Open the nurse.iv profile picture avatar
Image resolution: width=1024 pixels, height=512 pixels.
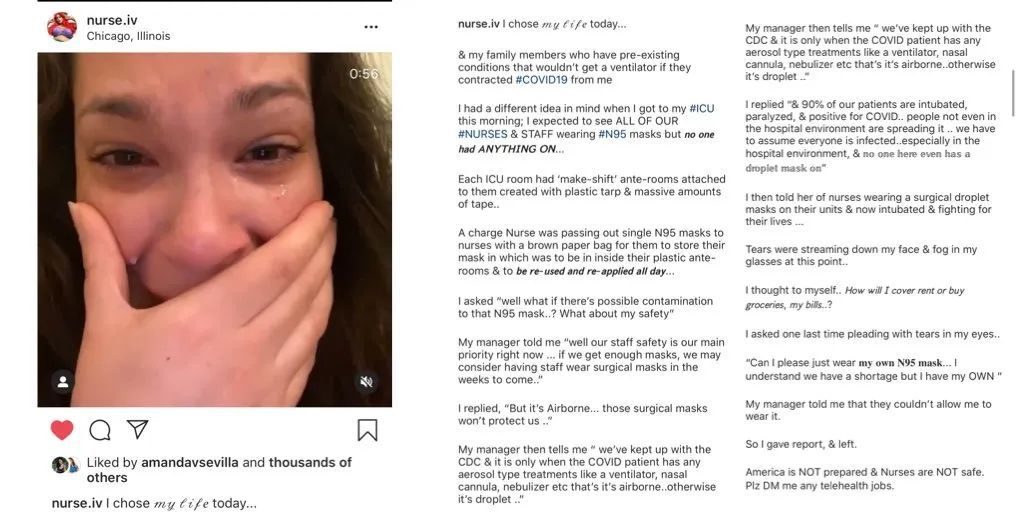coord(62,27)
